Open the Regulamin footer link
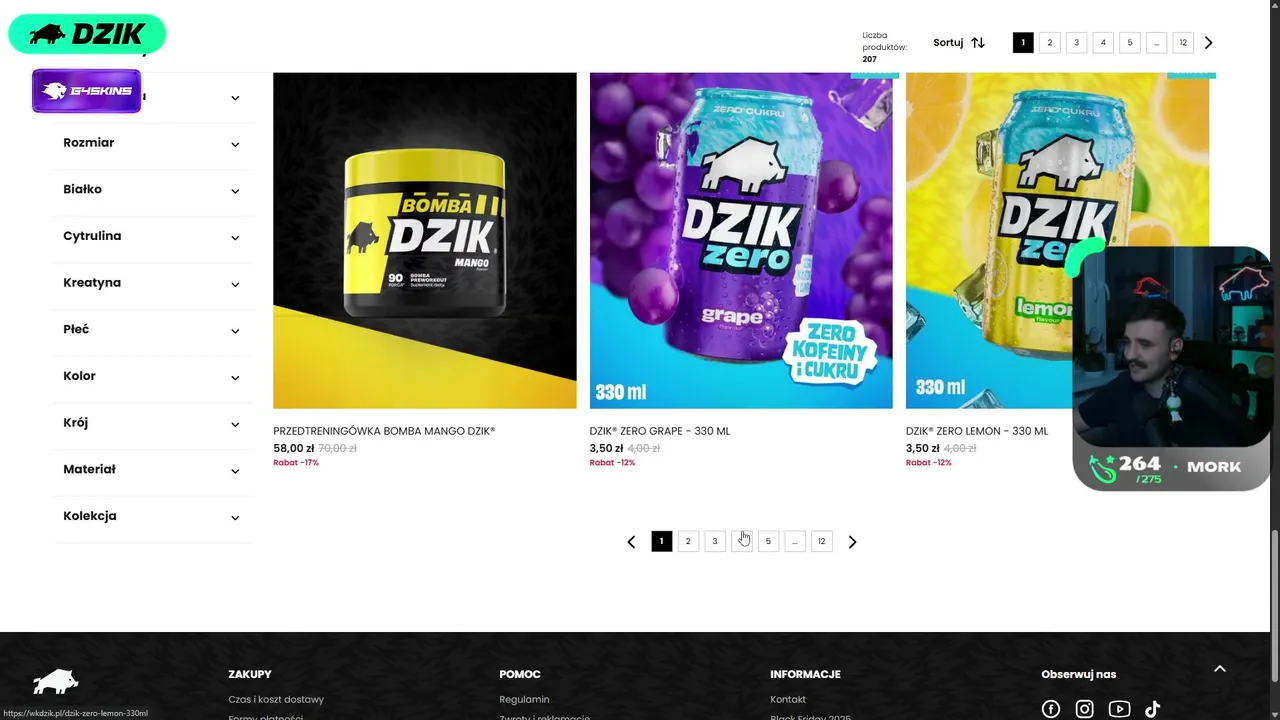This screenshot has width=1280, height=720. [524, 699]
